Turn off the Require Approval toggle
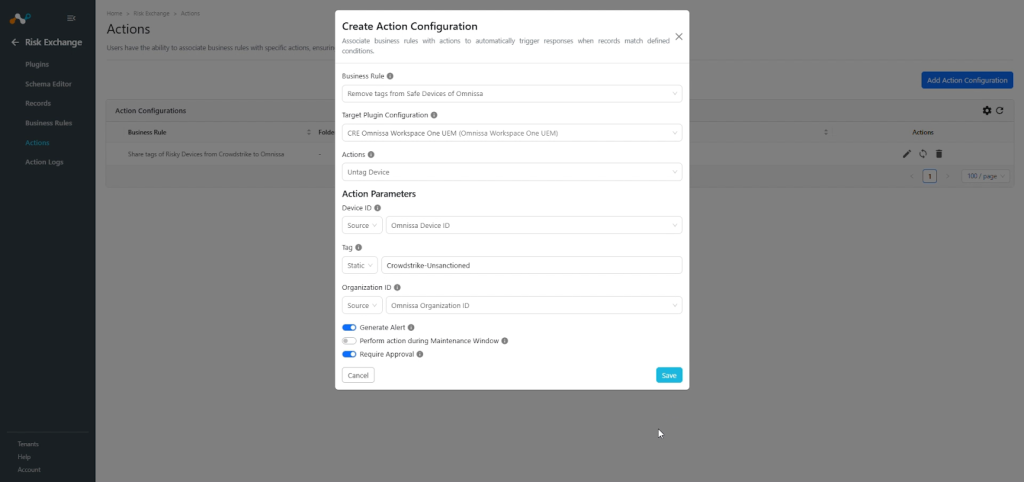 coord(349,354)
